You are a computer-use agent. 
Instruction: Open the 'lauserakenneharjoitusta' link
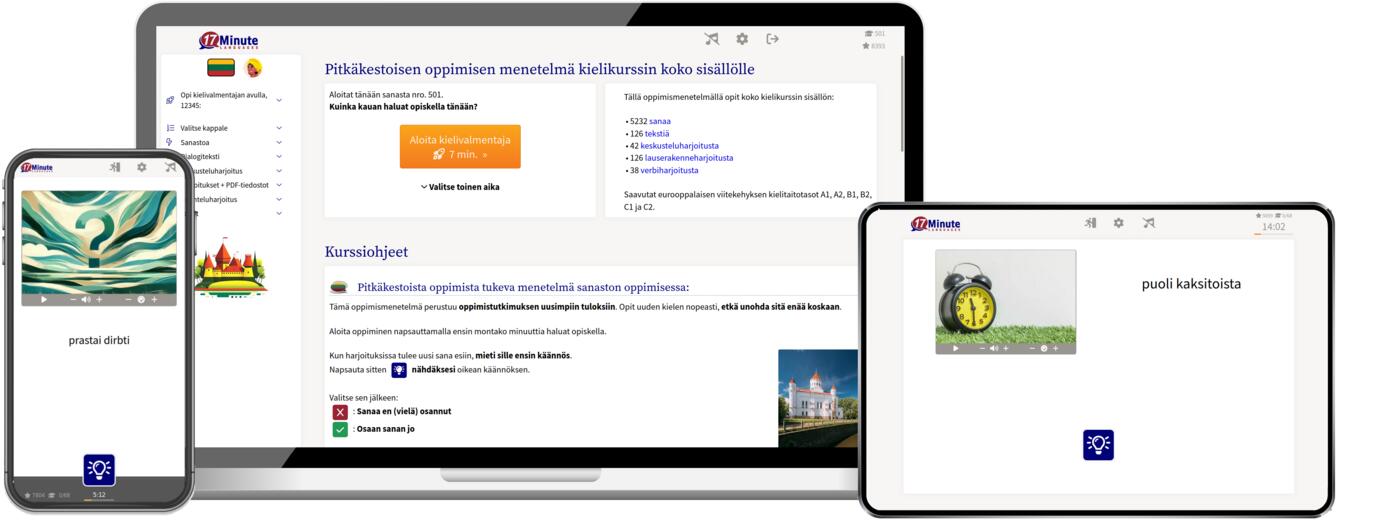(x=689, y=157)
